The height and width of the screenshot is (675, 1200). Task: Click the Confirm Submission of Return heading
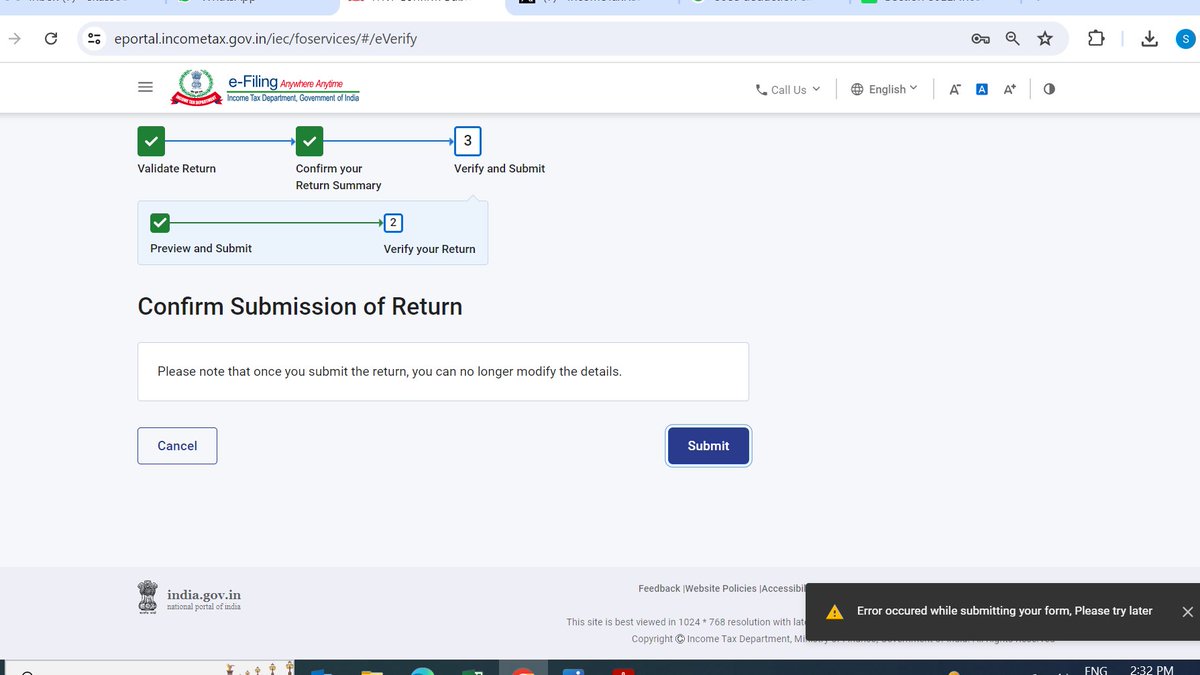tap(300, 306)
